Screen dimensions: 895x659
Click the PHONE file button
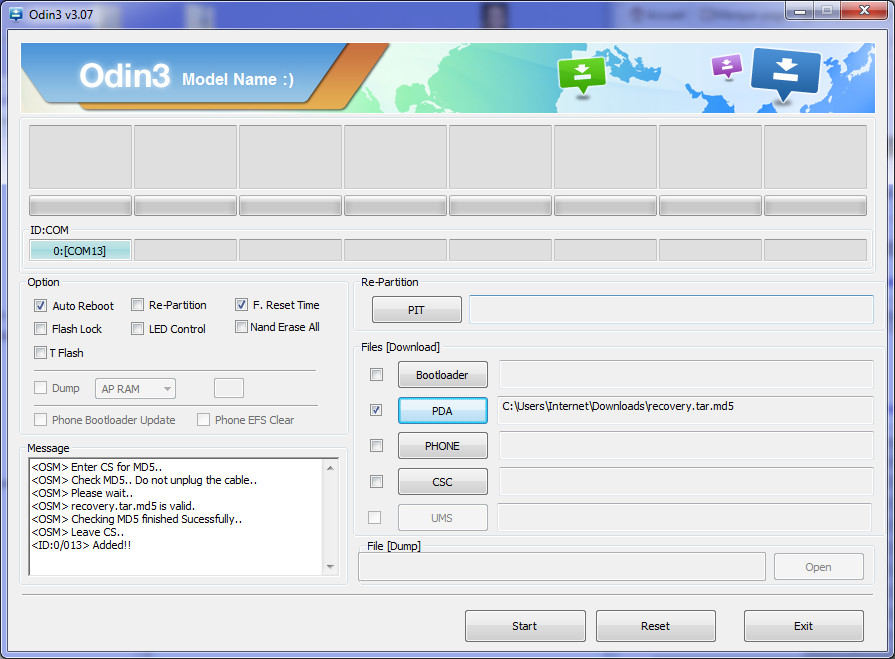pos(442,446)
